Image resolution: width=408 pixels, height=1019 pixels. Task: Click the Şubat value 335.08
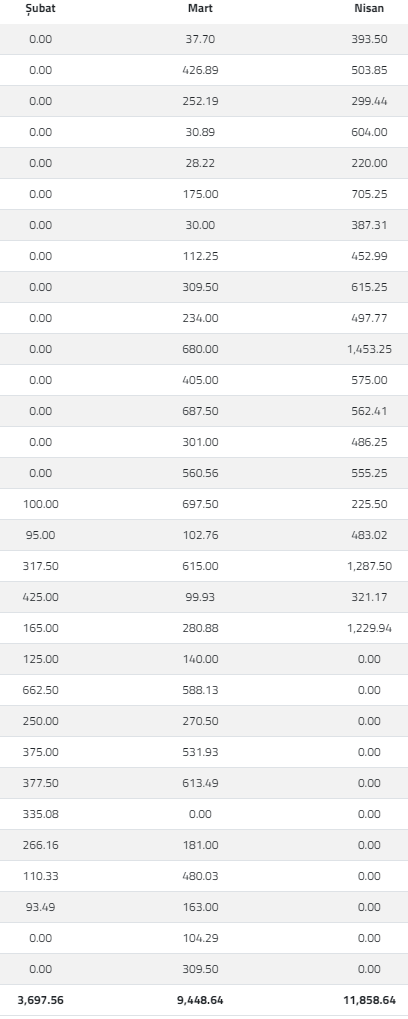(x=40, y=814)
